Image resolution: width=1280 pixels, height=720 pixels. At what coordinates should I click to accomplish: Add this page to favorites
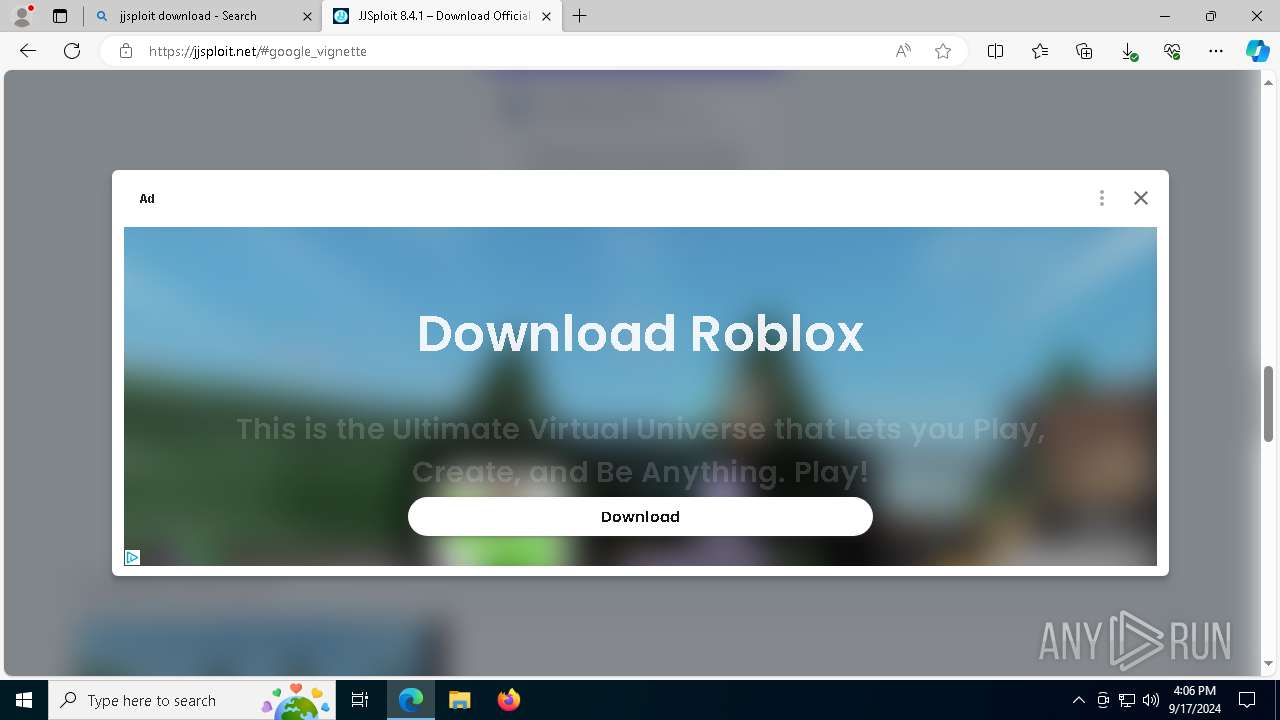(x=943, y=51)
